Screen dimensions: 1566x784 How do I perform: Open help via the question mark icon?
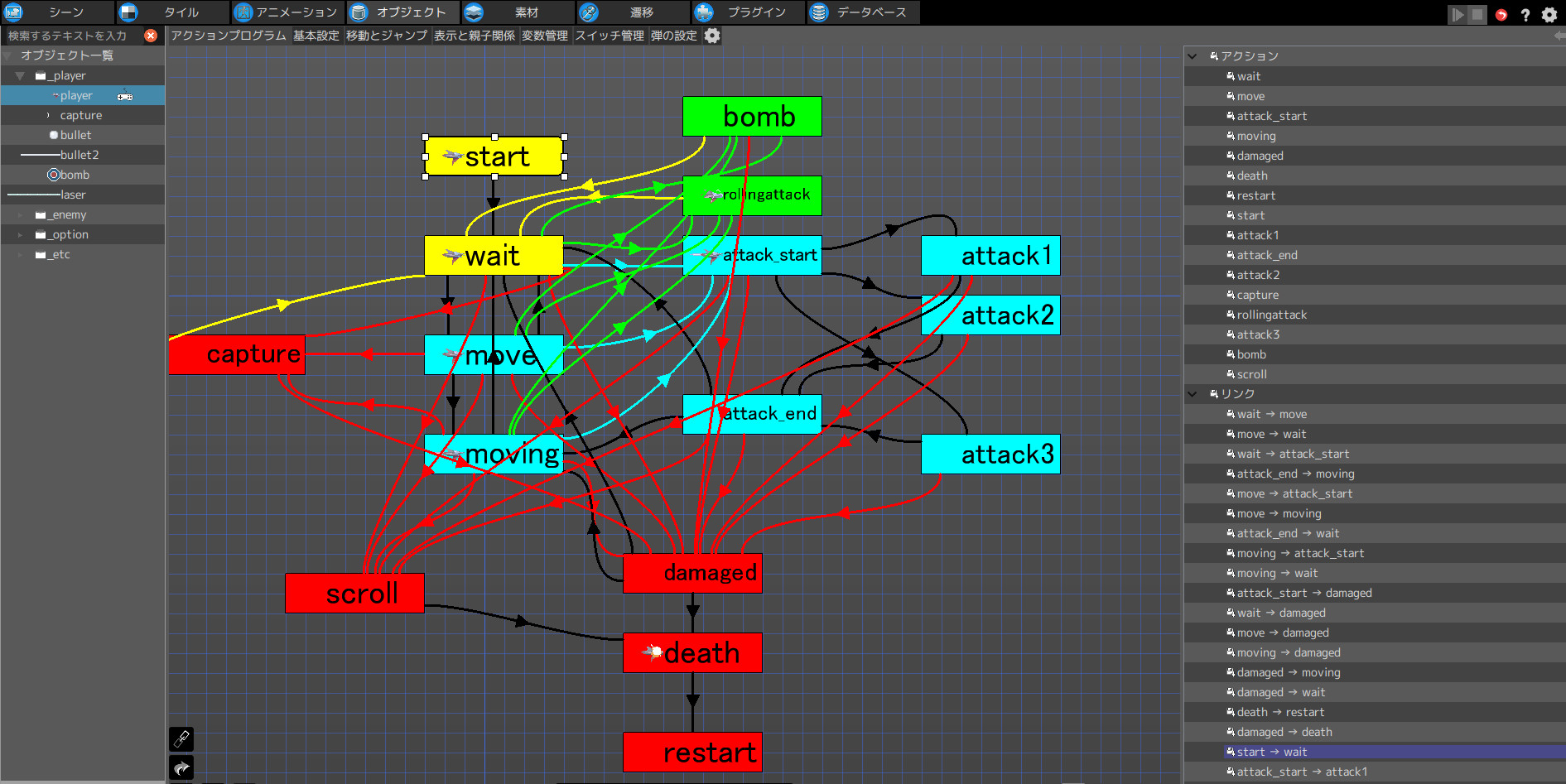coord(1525,15)
